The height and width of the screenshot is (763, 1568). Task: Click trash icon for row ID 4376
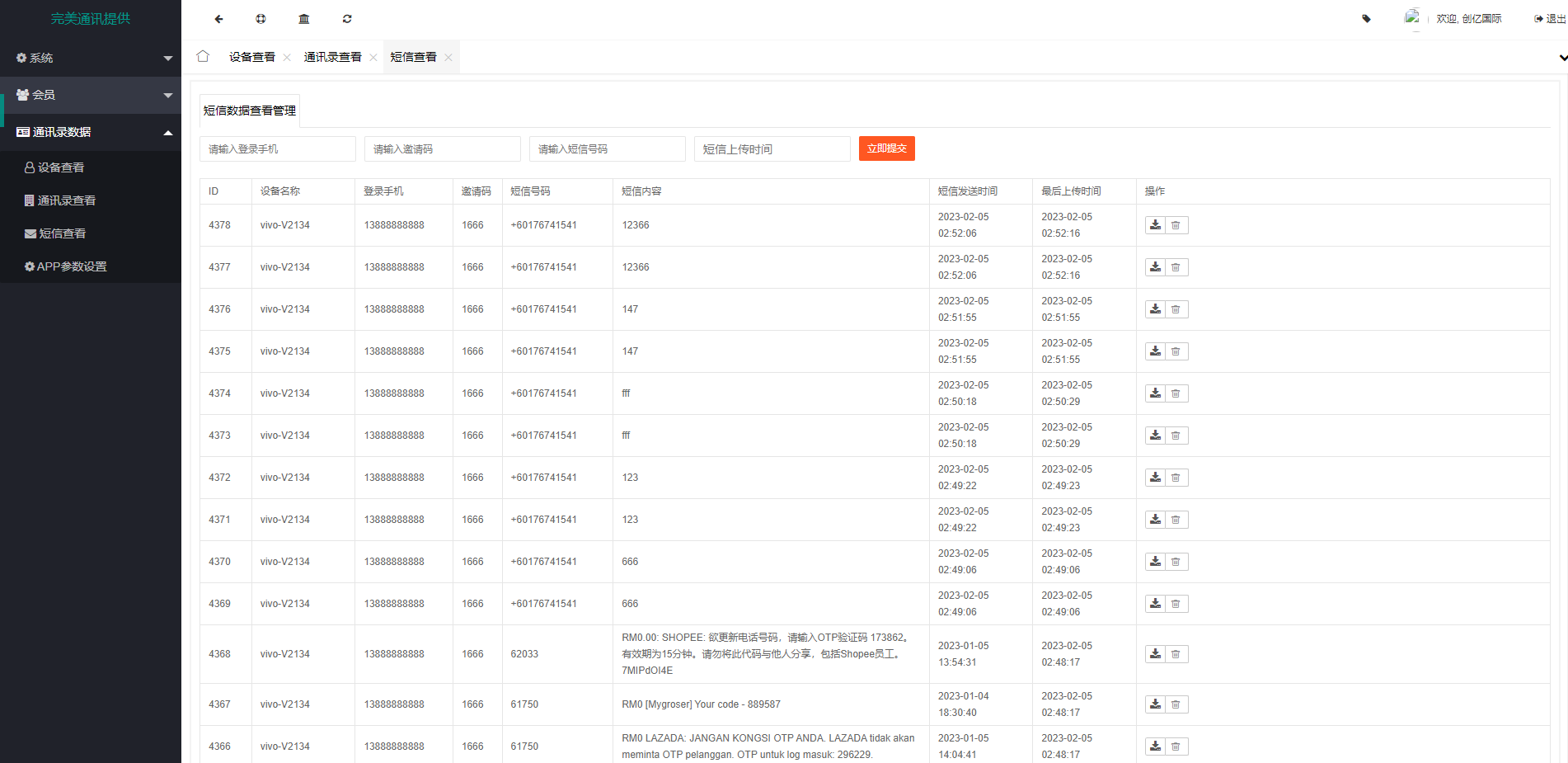point(1176,309)
